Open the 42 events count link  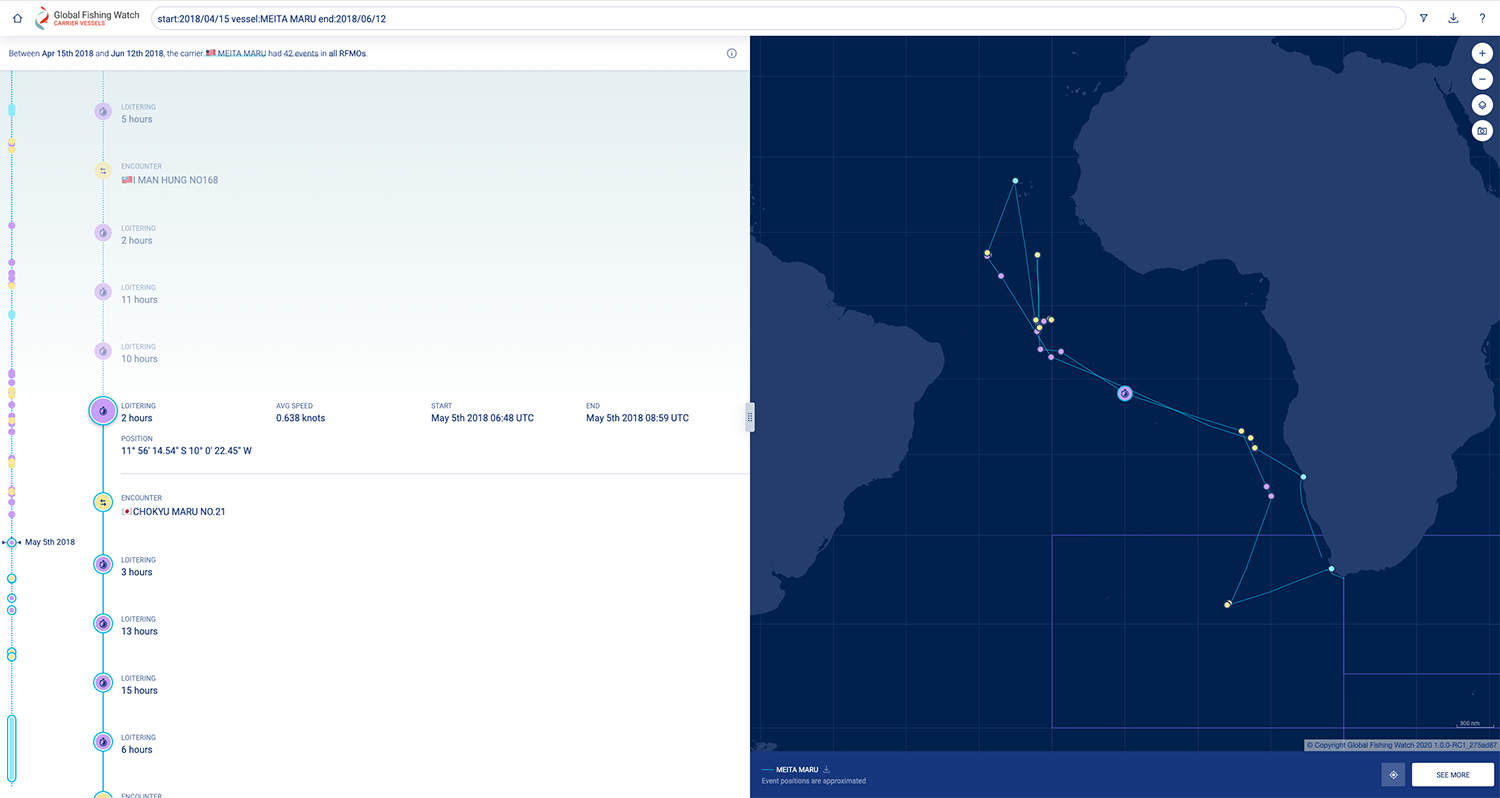[x=303, y=53]
